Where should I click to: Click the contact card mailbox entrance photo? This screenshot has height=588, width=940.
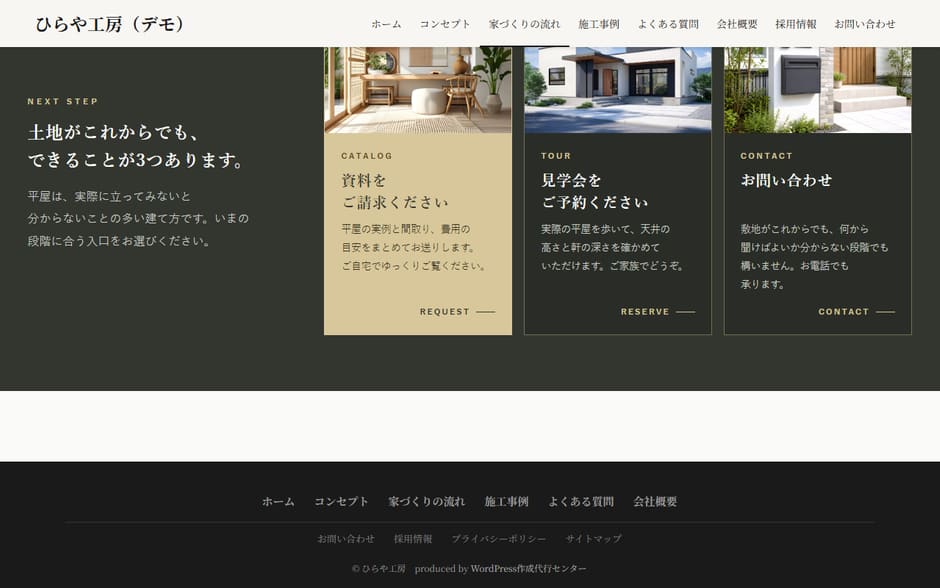818,90
